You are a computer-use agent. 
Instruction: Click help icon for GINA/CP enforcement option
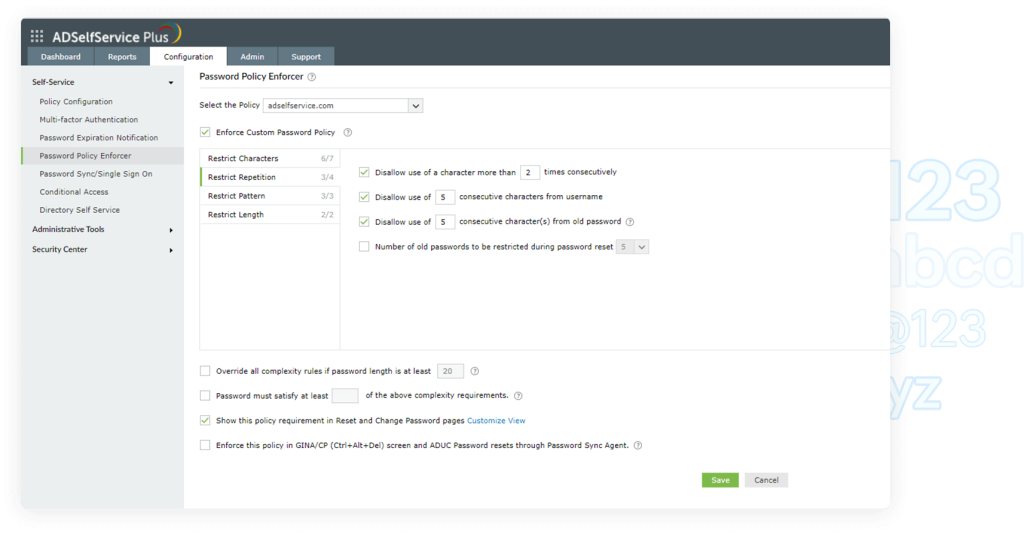(637, 446)
